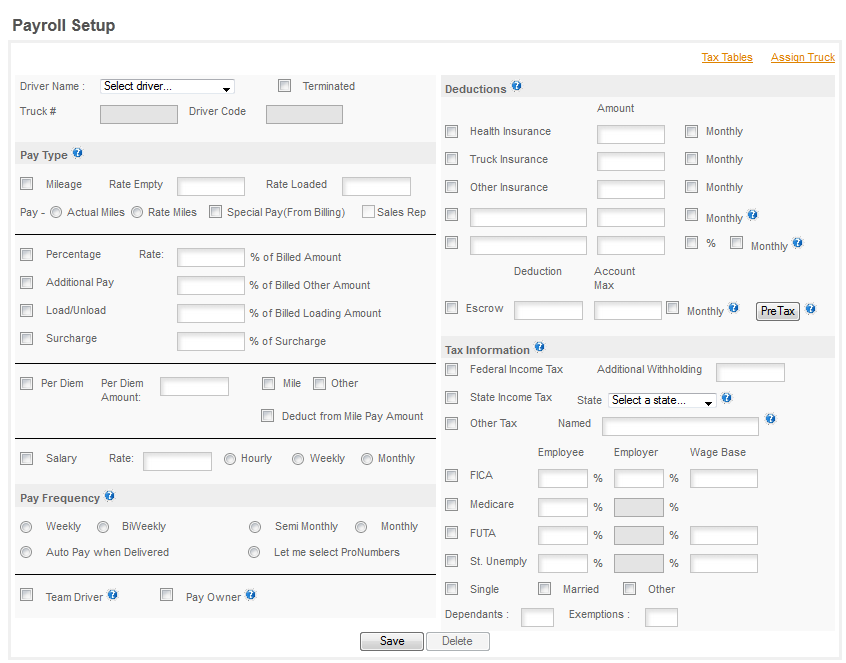Open help icon next to Tax Information

(540, 347)
